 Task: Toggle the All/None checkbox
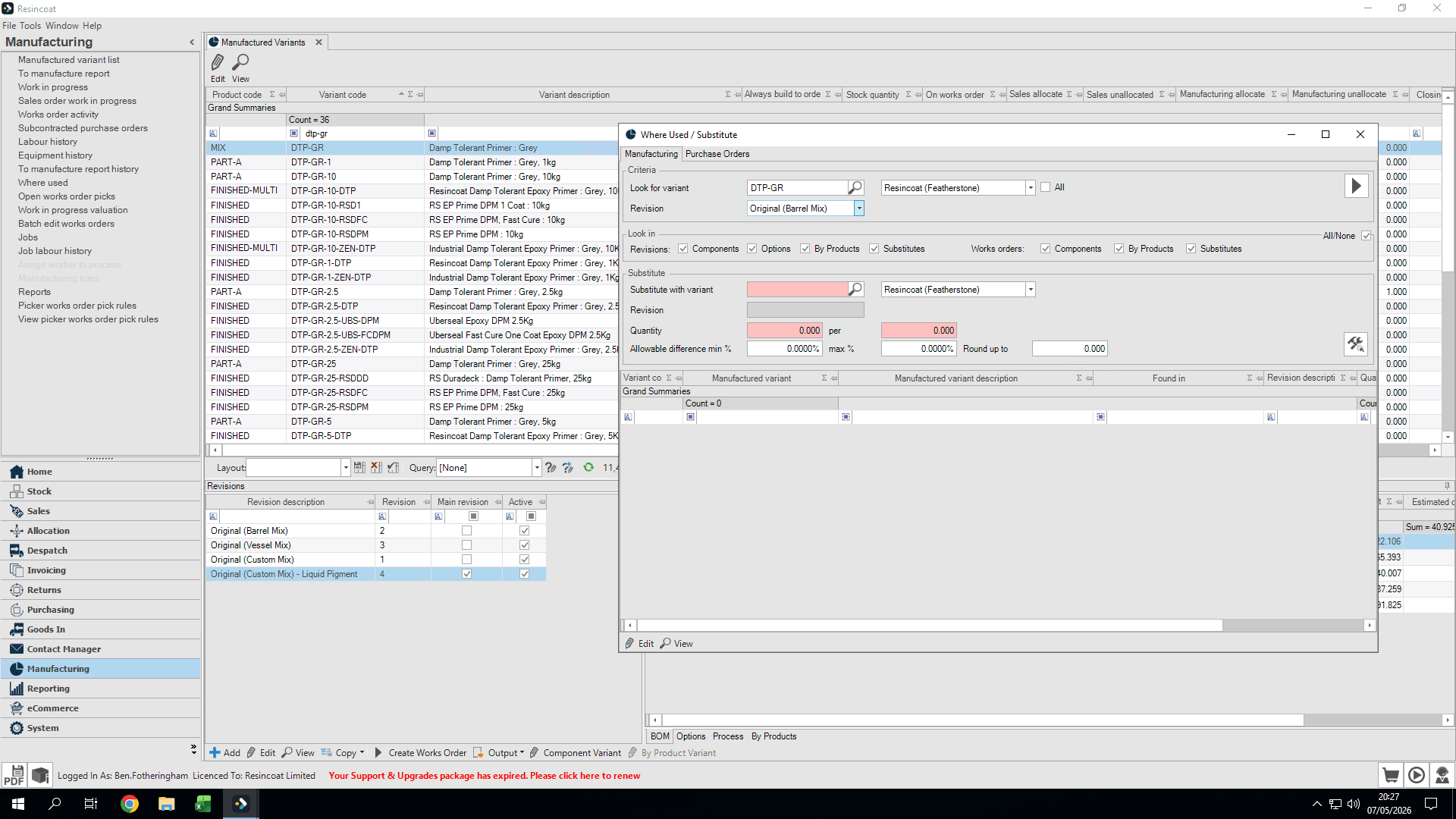1367,236
